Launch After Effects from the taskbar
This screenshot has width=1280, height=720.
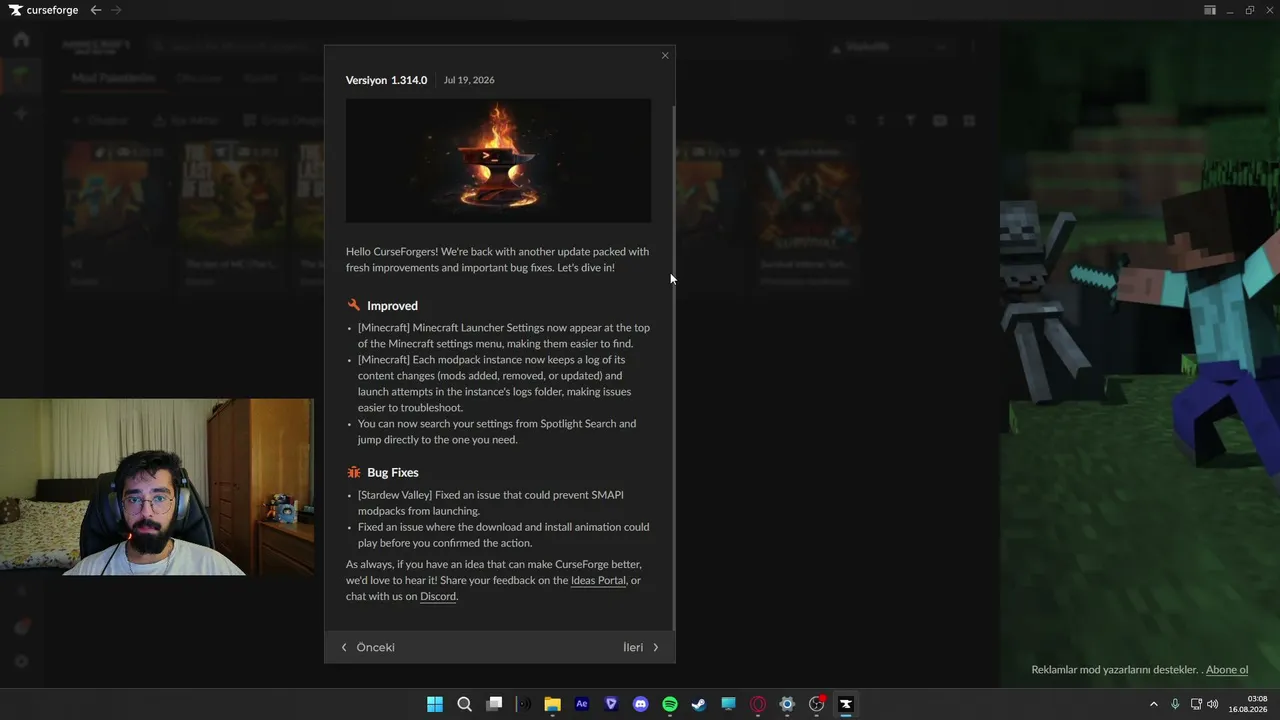point(582,704)
